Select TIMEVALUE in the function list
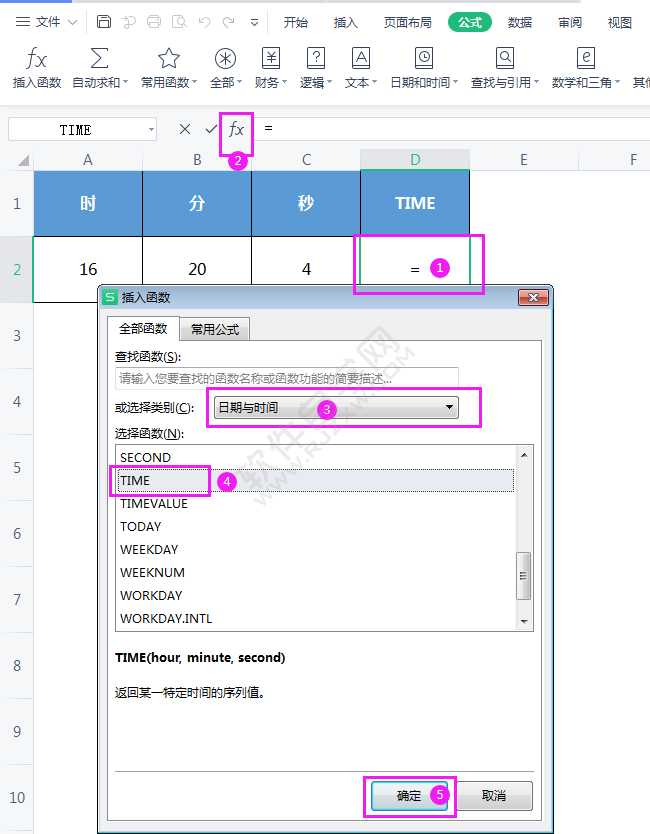The image size is (650, 834). coord(316,503)
